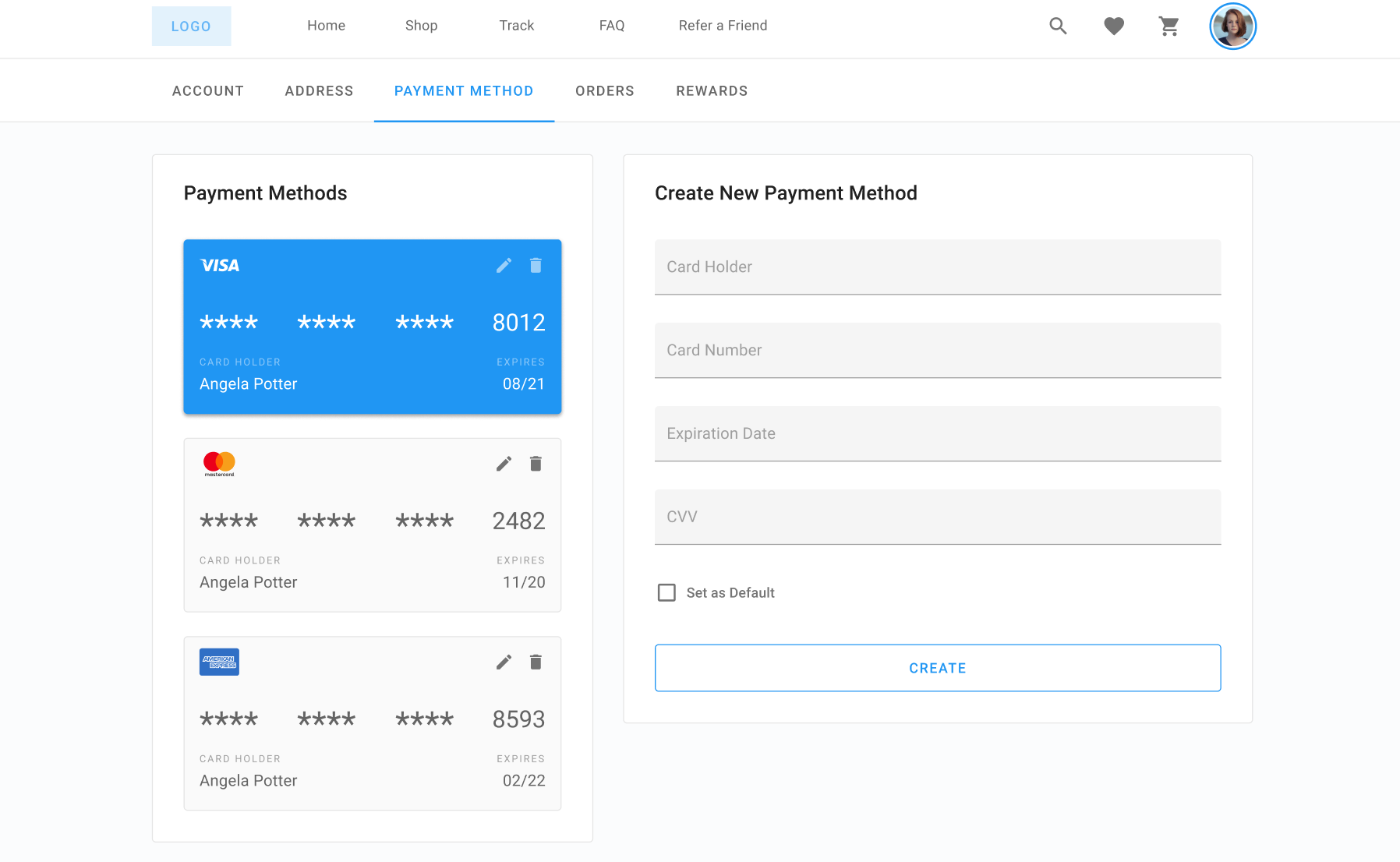Screen dimensions: 1400x862
Task: Edit the American Express card ending 8593
Action: click(x=504, y=662)
